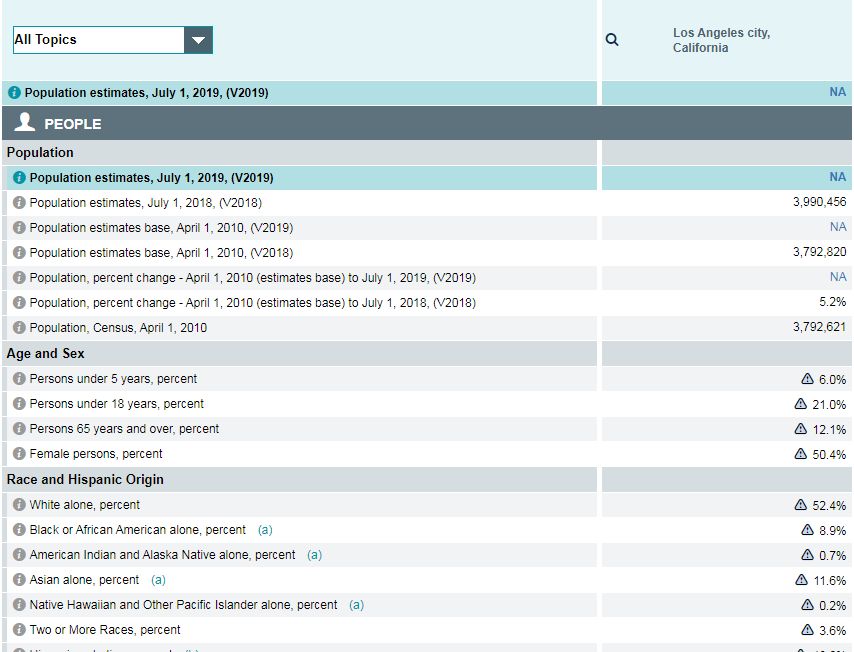Click info icon beside White alone, percent
The width and height of the screenshot is (854, 652).
click(x=19, y=505)
